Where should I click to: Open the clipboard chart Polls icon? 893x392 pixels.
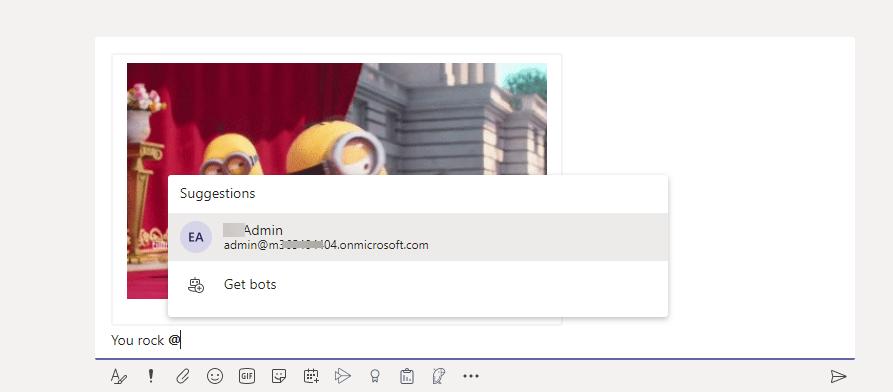point(407,376)
